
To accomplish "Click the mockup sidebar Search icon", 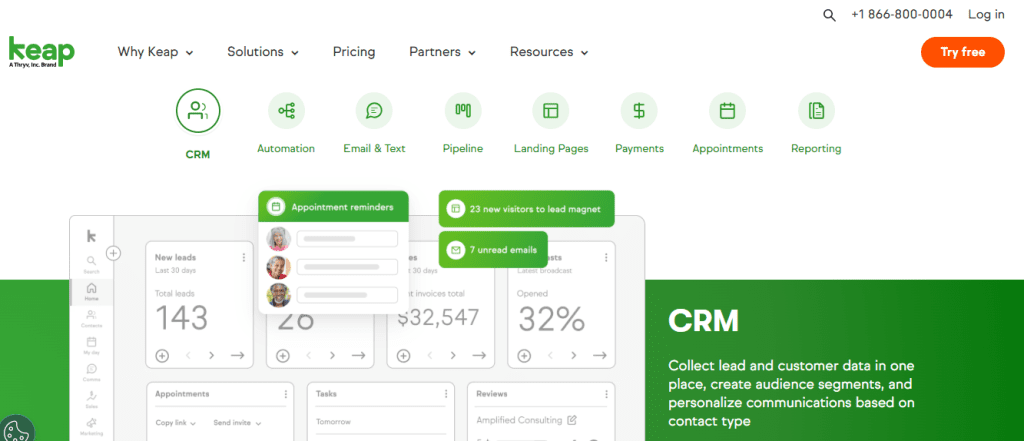I will click(x=91, y=260).
